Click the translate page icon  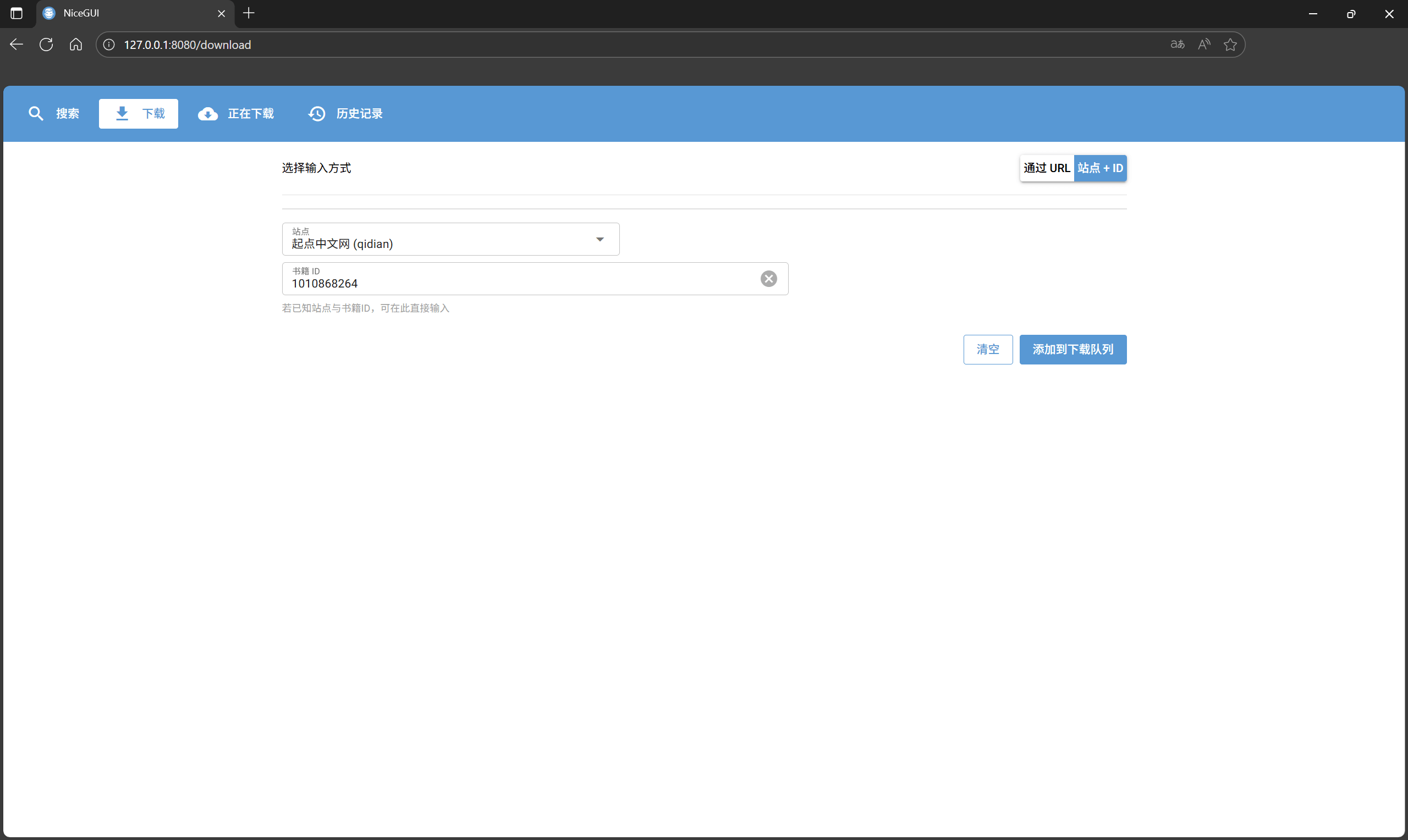tap(1177, 45)
